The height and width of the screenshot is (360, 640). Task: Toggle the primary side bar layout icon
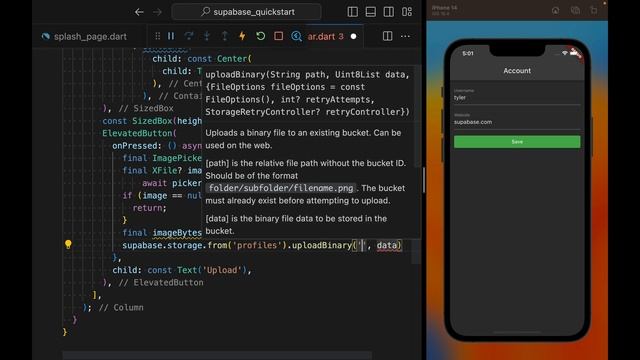point(353,12)
